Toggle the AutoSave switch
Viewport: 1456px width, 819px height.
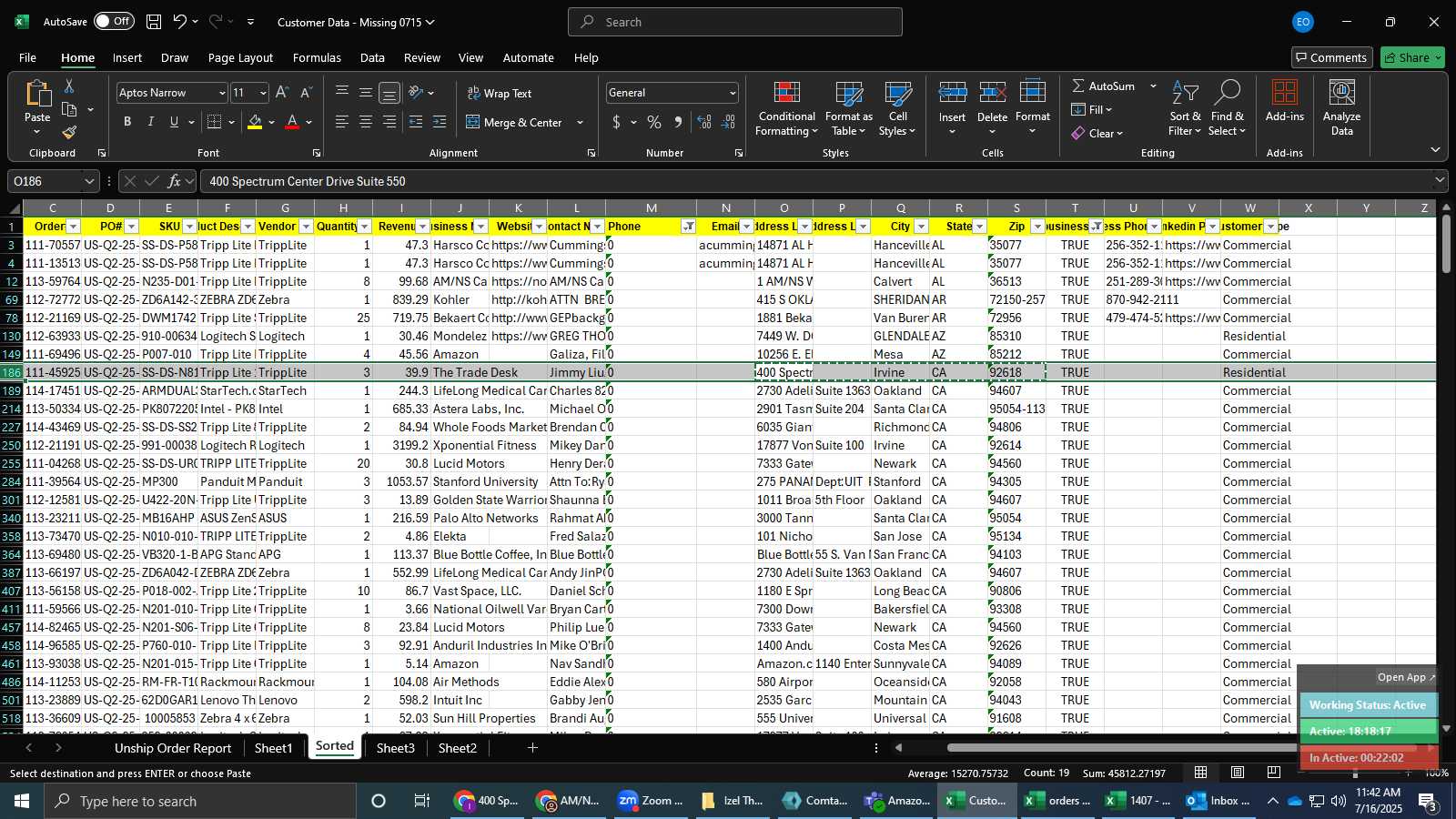[x=114, y=21]
